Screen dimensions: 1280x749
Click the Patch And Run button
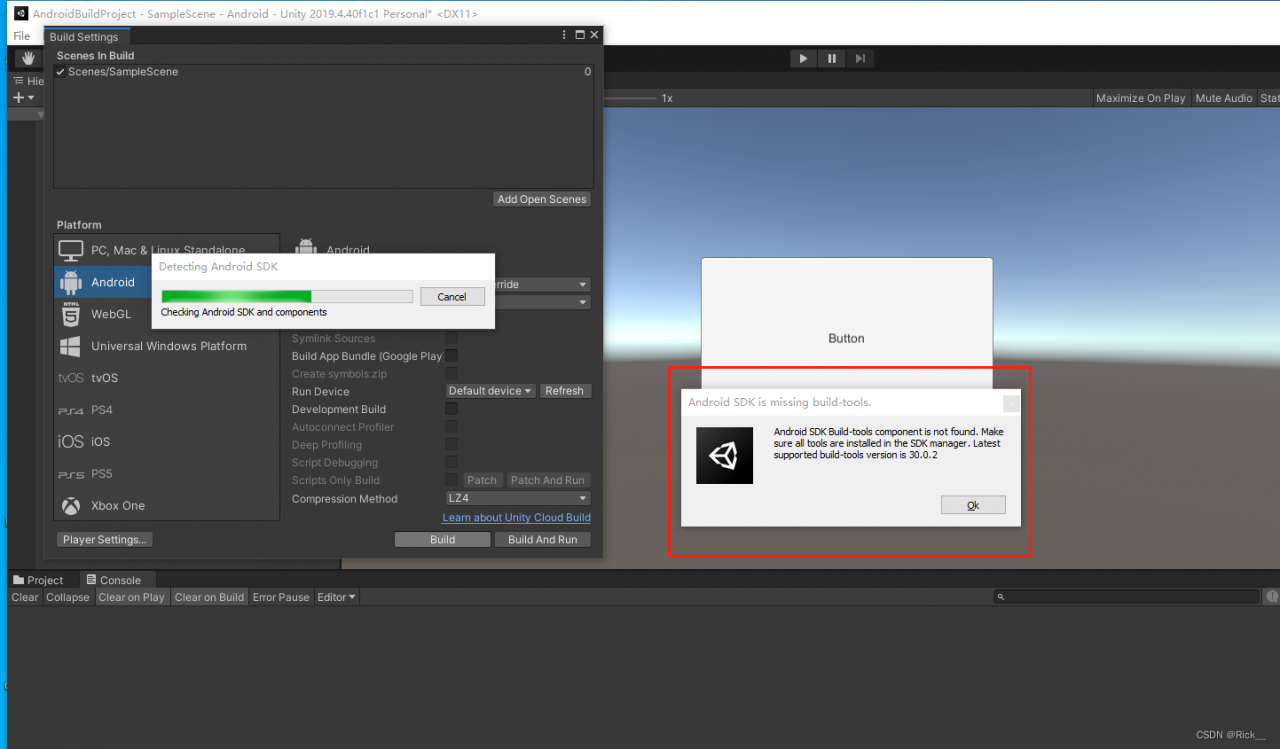click(547, 480)
